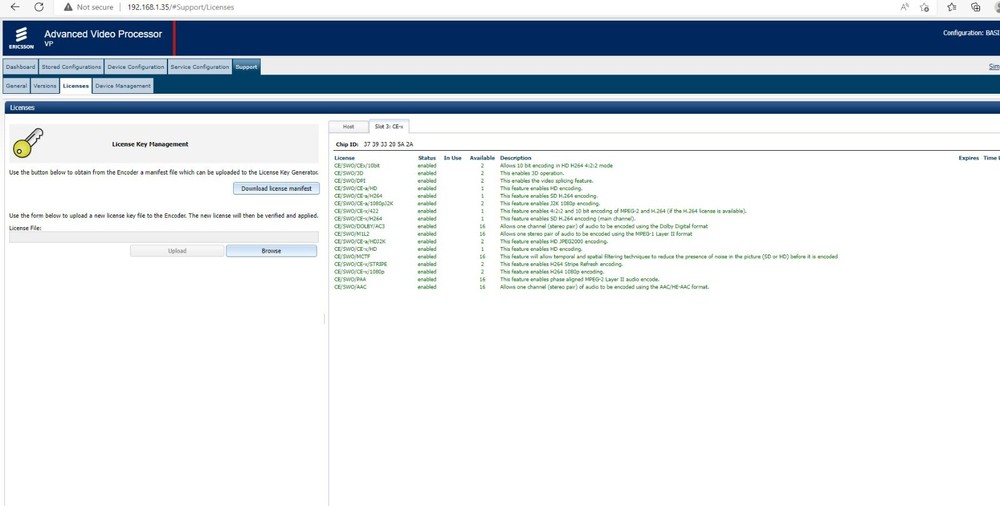
Task: Select the CE/SWO/CE-x/HD license entry
Action: [356, 249]
